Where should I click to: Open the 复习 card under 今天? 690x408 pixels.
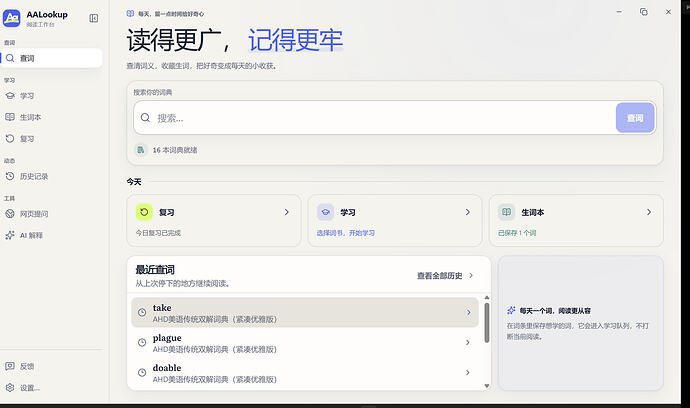[x=214, y=221]
